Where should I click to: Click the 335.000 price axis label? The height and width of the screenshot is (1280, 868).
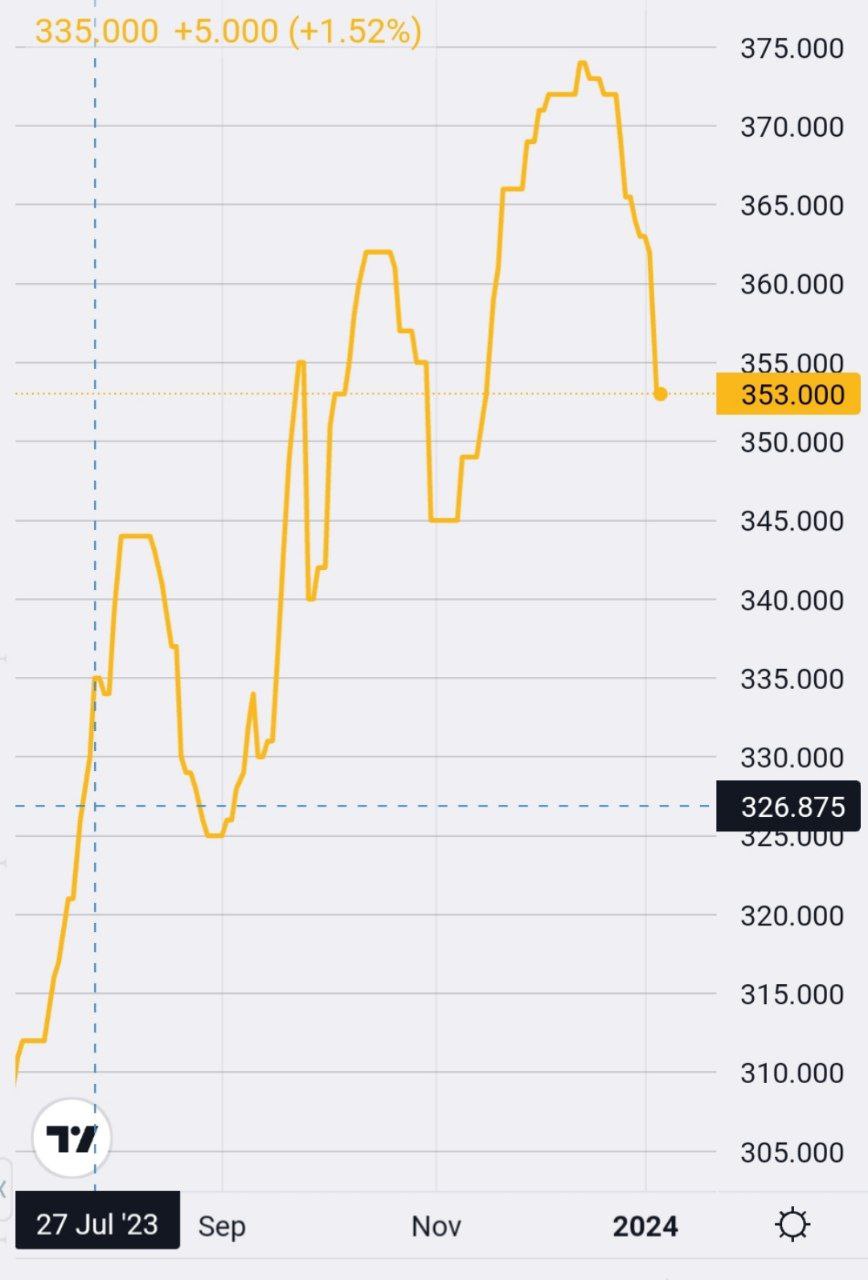(792, 679)
